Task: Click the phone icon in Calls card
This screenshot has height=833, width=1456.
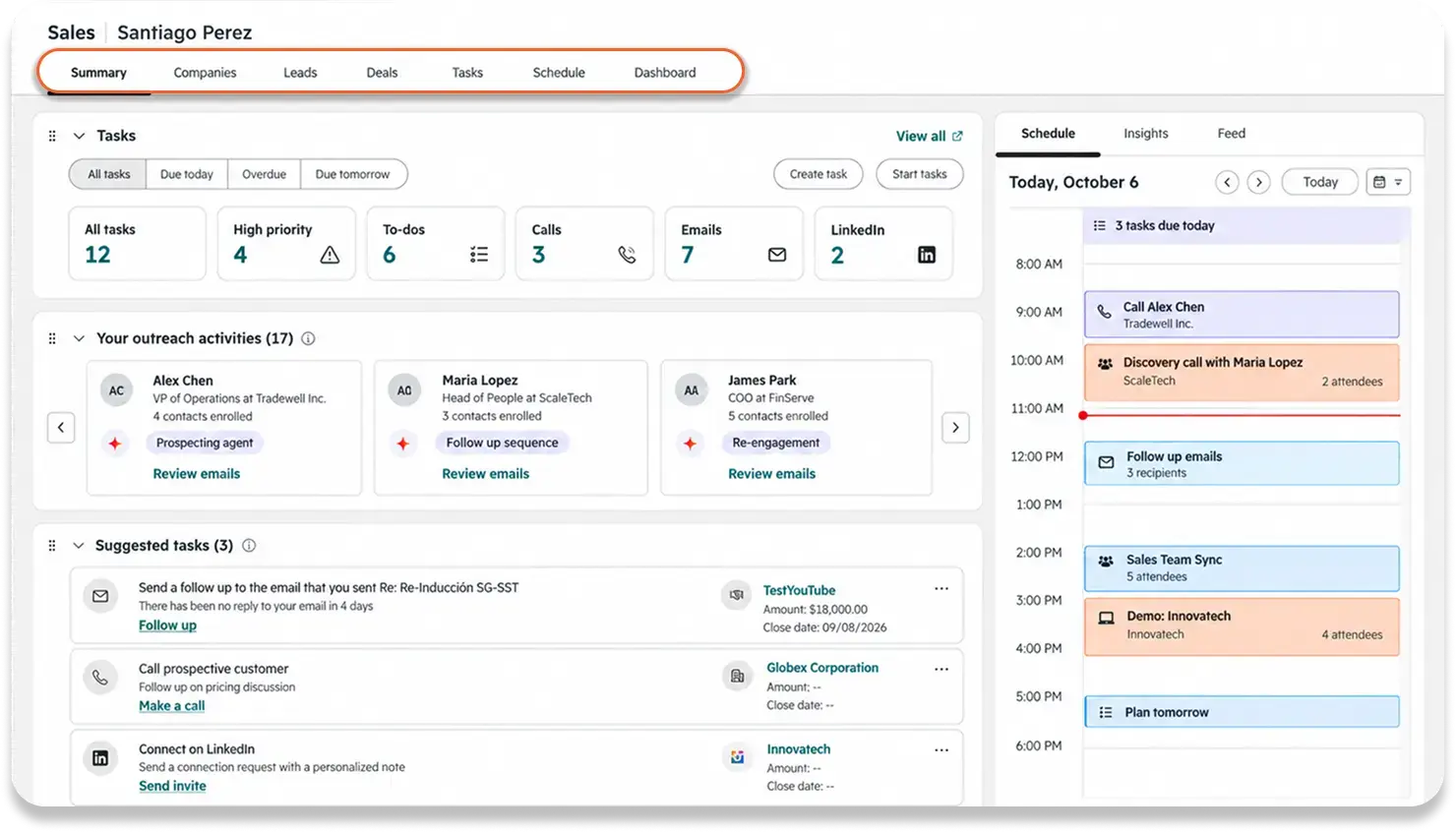Action: pos(627,255)
